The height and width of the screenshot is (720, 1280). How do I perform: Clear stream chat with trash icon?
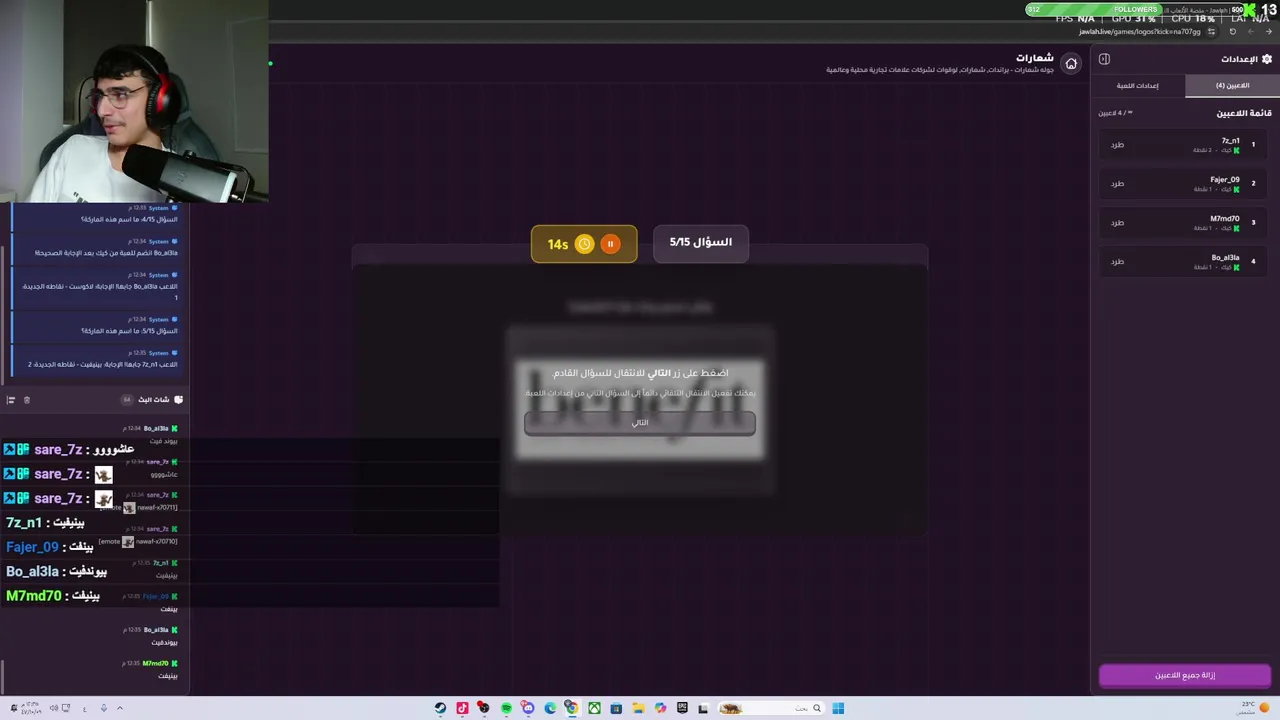click(27, 400)
